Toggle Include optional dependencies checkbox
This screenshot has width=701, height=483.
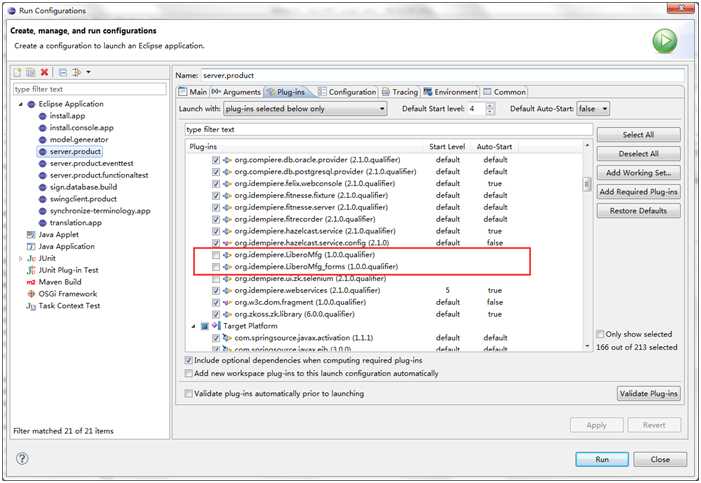pos(189,360)
